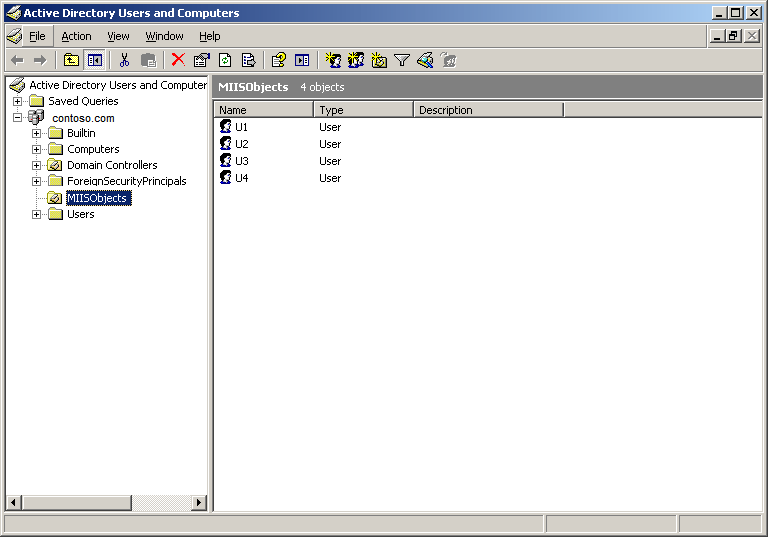
Task: Create a new group toolbar icon
Action: coord(356,60)
